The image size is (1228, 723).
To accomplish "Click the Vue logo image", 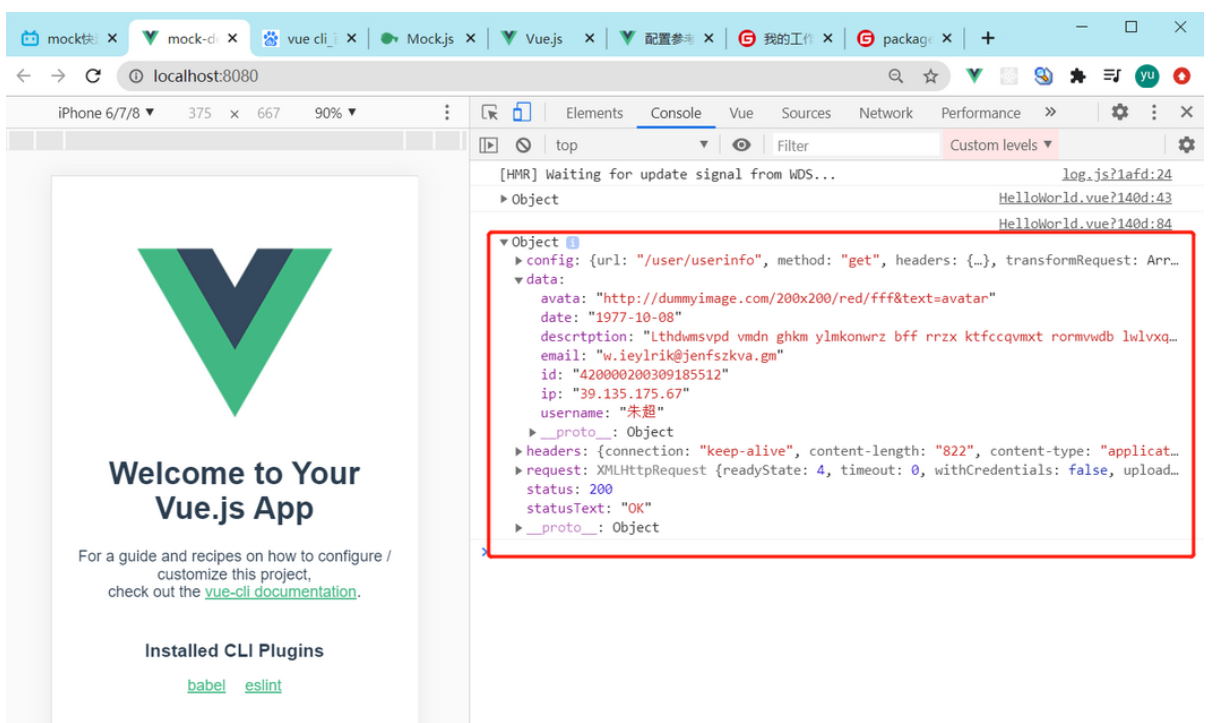I will click(235, 332).
